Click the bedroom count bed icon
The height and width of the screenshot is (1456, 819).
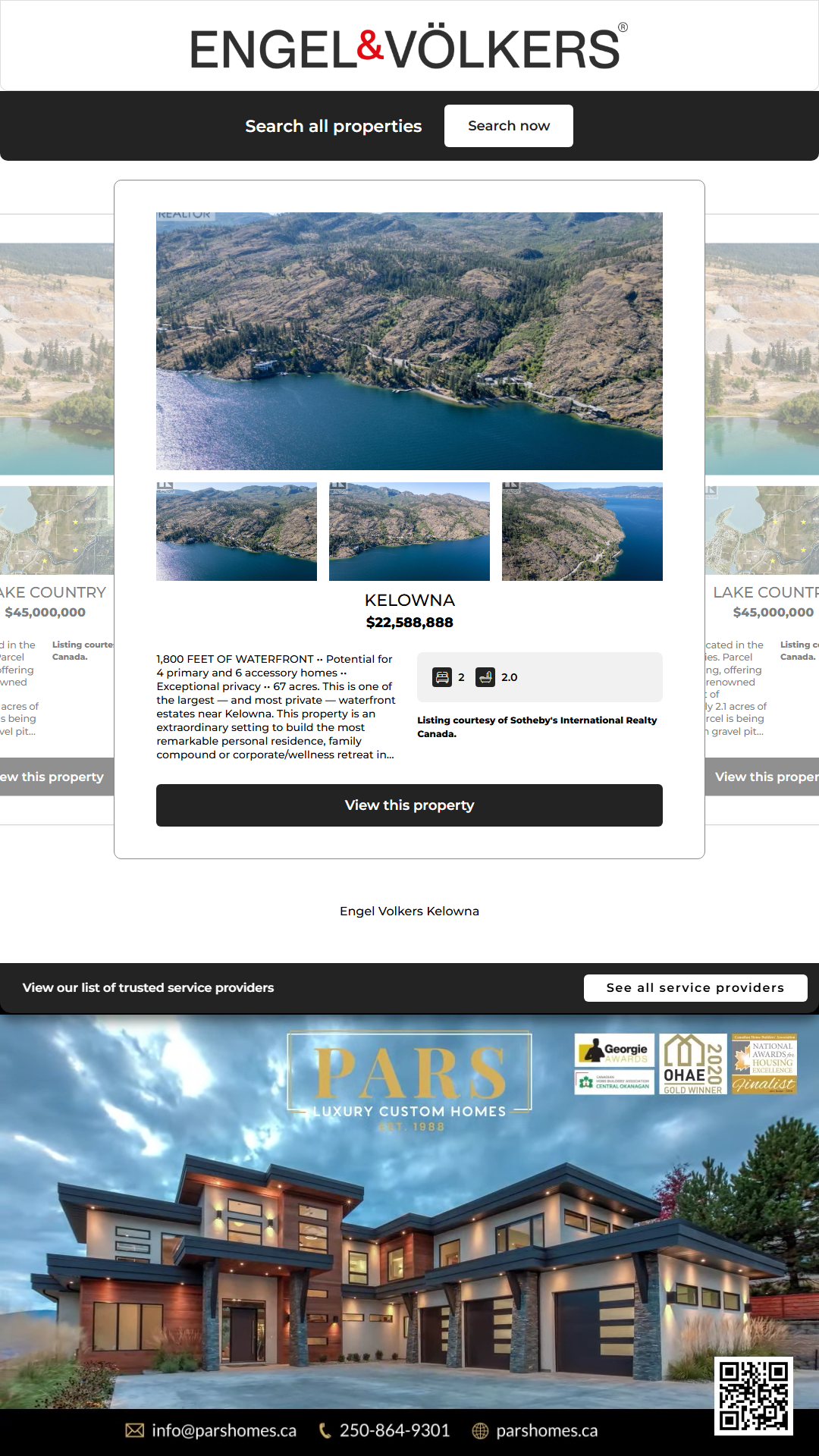tap(442, 677)
